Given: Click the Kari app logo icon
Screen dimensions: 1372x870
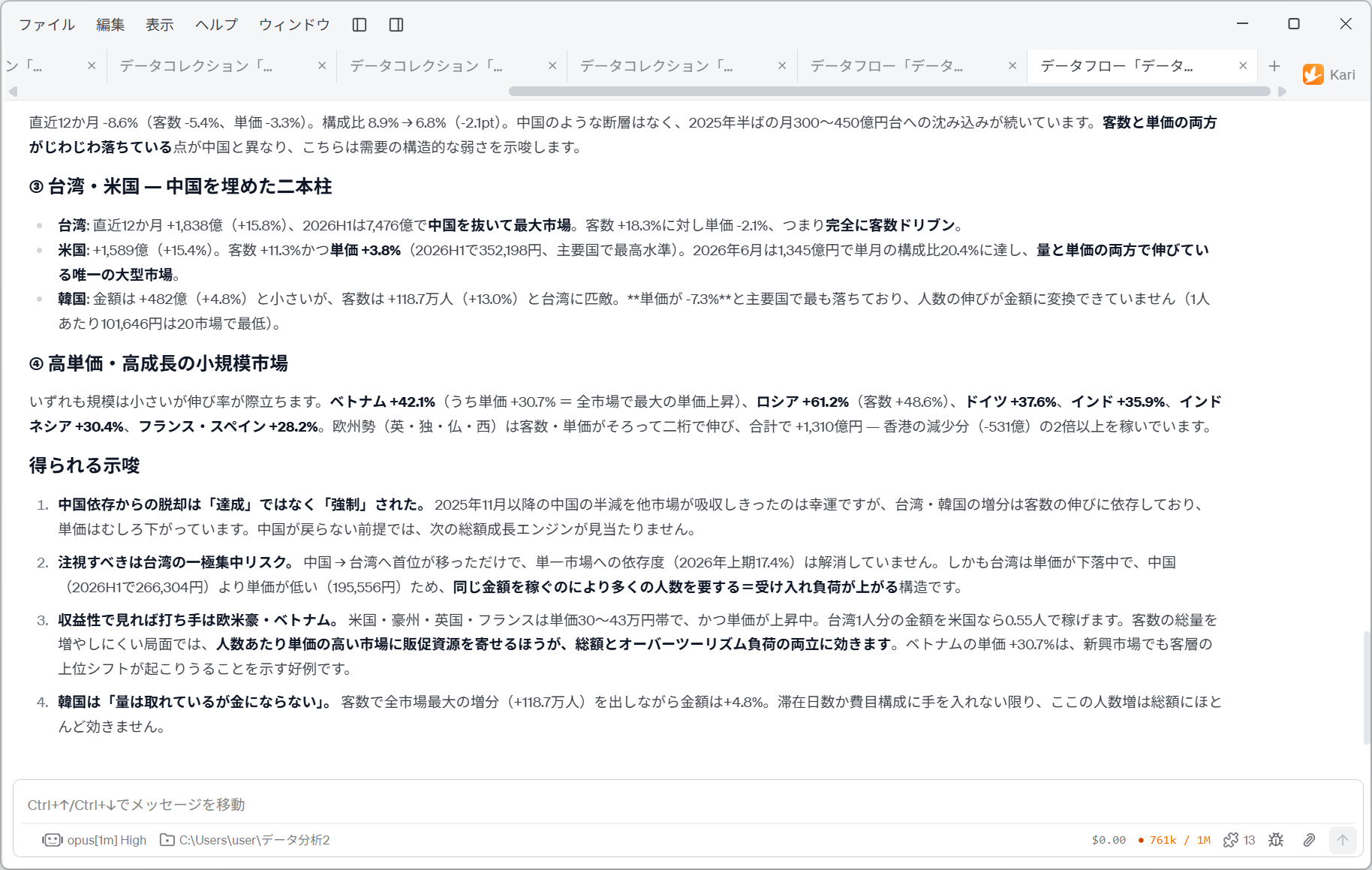Looking at the screenshot, I should tap(1313, 74).
